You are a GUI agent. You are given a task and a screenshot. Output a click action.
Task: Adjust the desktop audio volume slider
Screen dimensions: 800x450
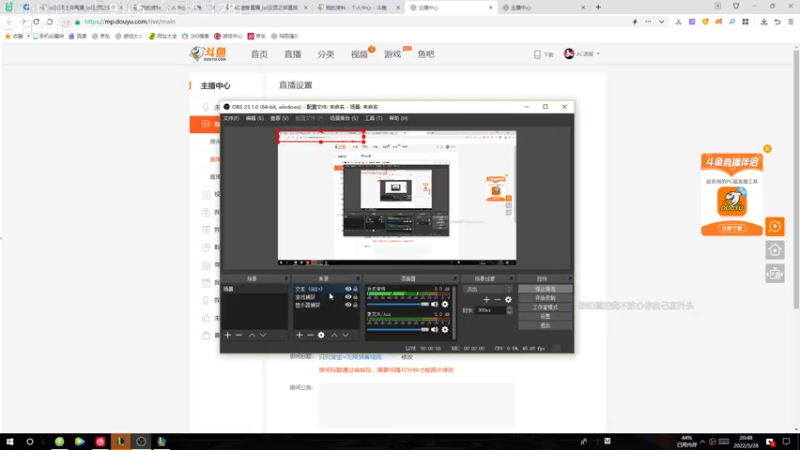tap(398, 304)
